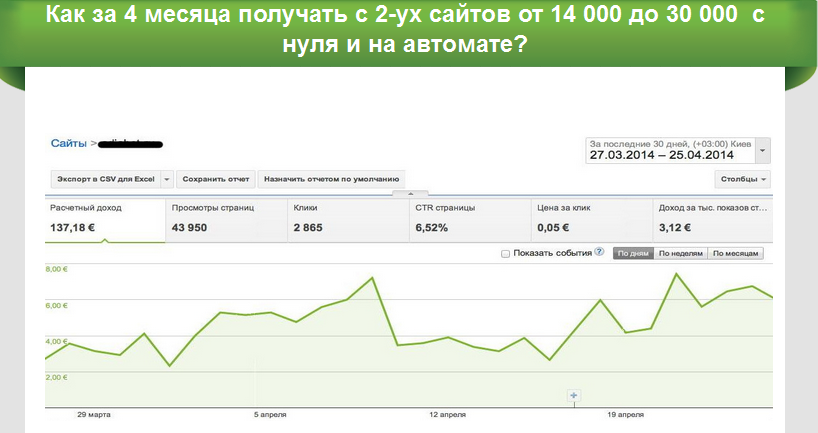
Task: Expand the export options arrow next to CSV
Action: click(x=166, y=179)
